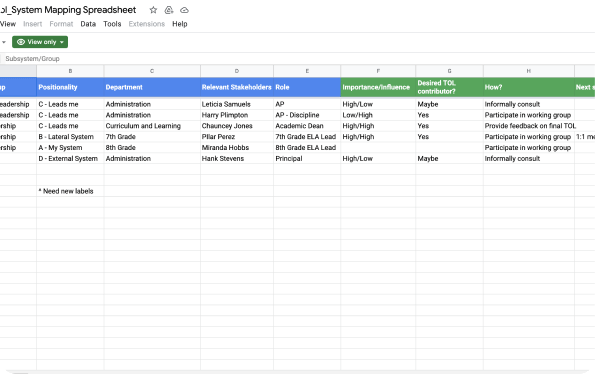Select Yes in Harry Plimpton row

click(449, 115)
